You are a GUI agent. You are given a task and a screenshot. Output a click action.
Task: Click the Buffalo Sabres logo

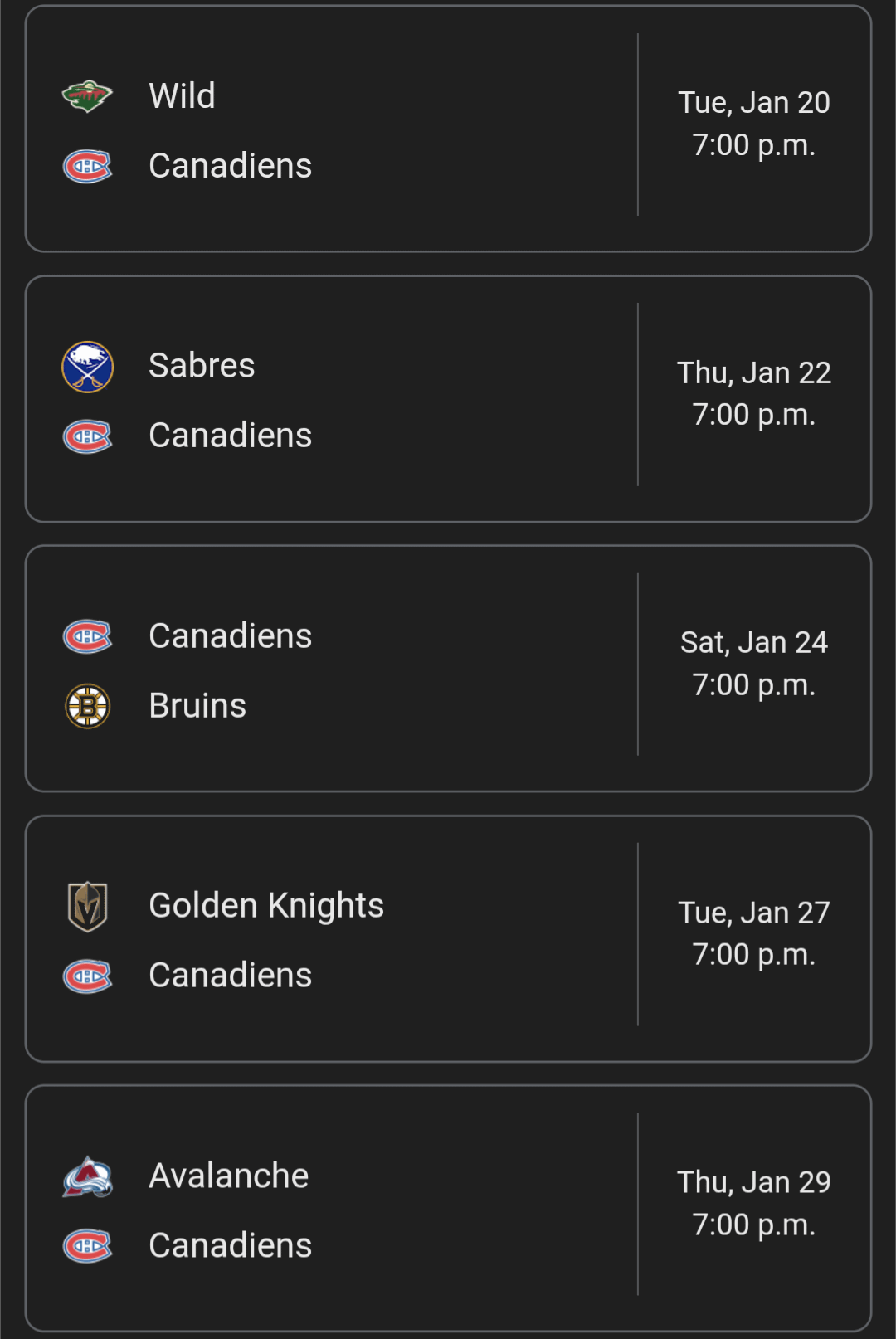87,367
